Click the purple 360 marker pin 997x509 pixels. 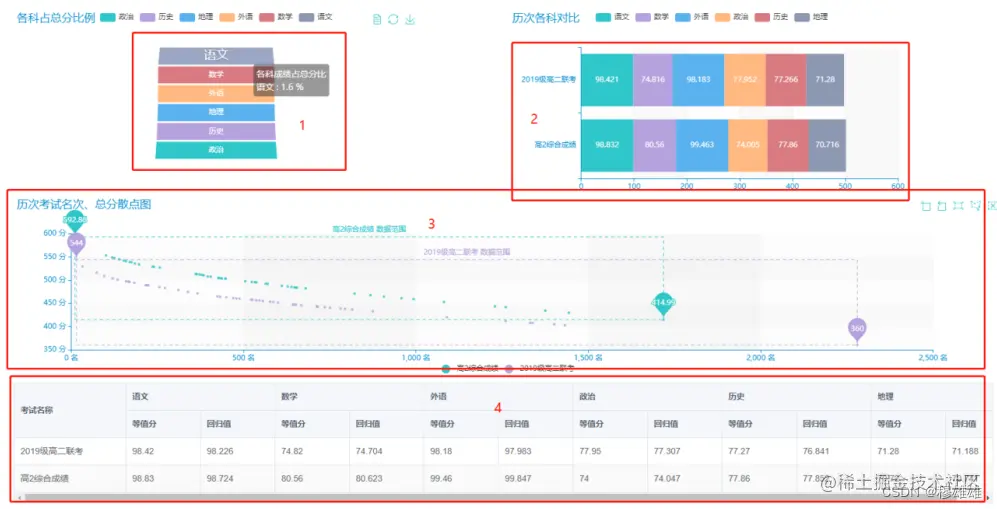tap(857, 330)
